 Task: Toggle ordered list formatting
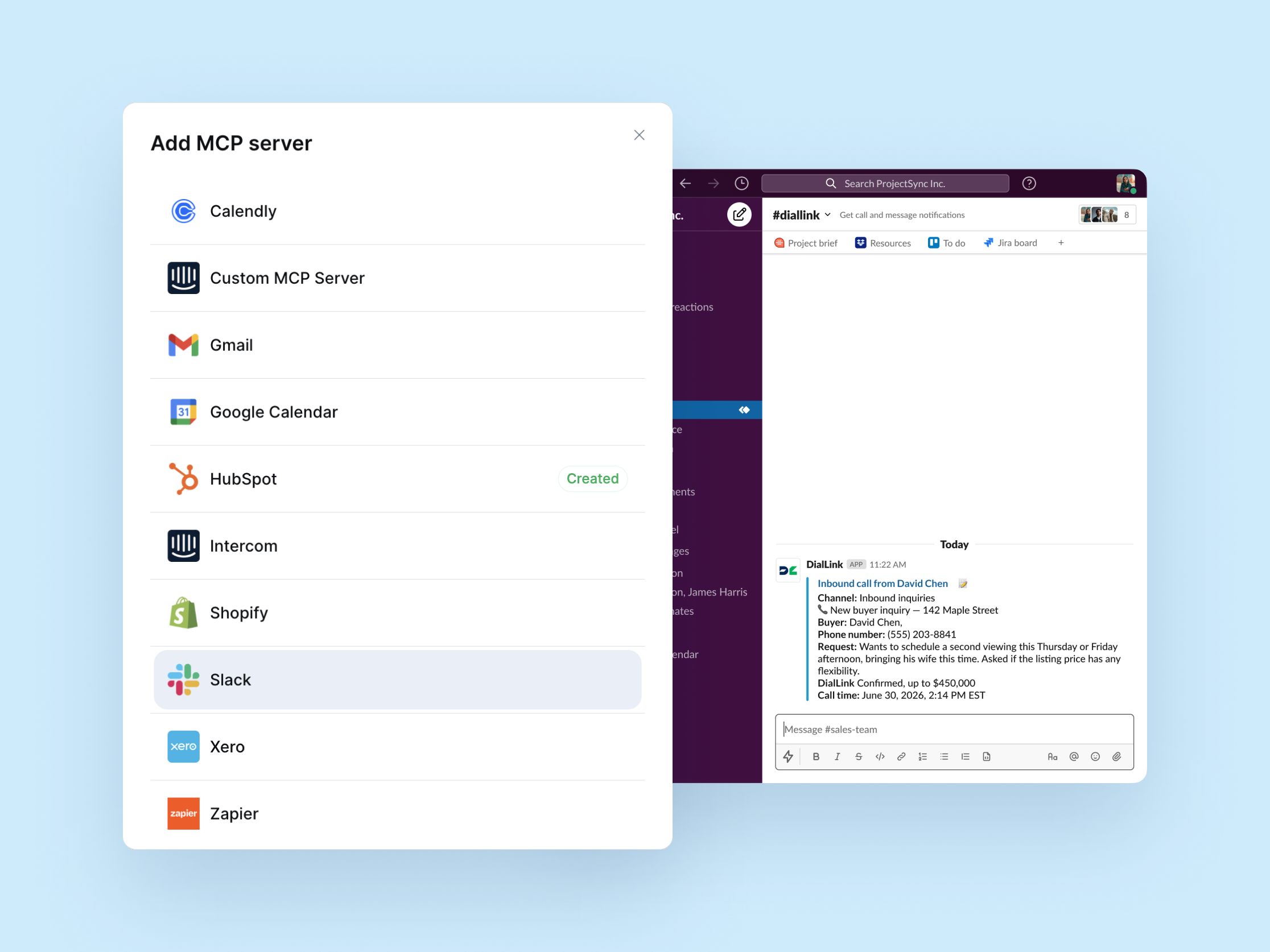click(923, 757)
